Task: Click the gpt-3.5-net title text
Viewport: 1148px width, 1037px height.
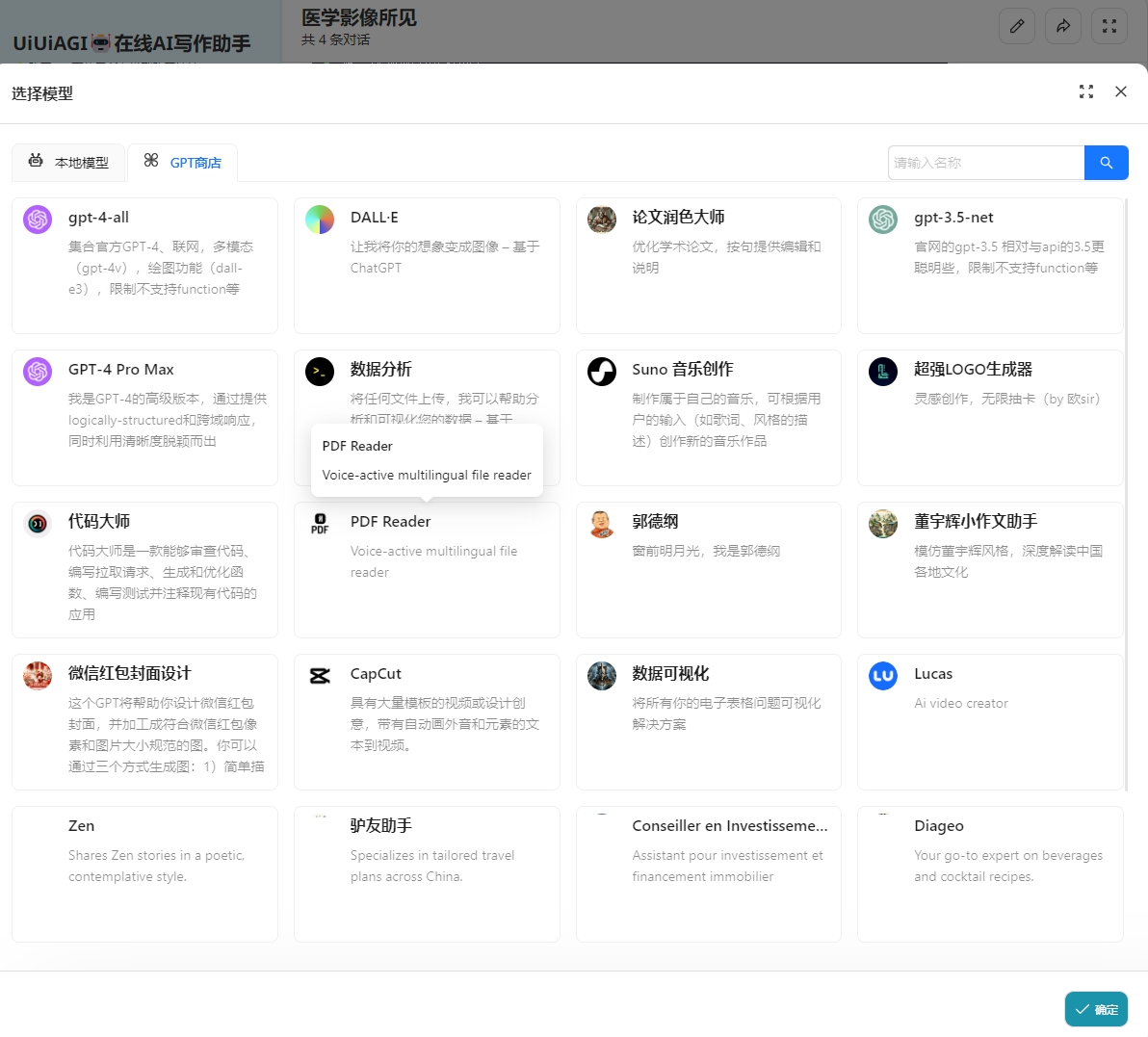Action: 953,218
